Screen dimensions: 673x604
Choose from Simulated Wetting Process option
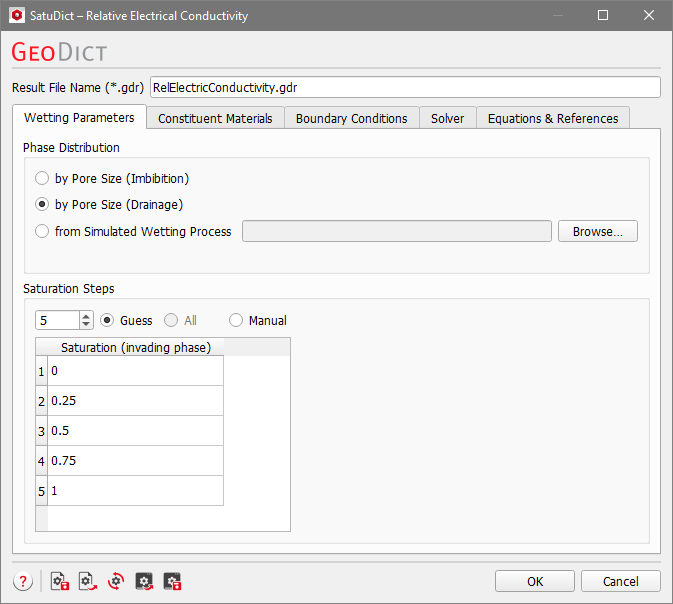click(x=133, y=231)
